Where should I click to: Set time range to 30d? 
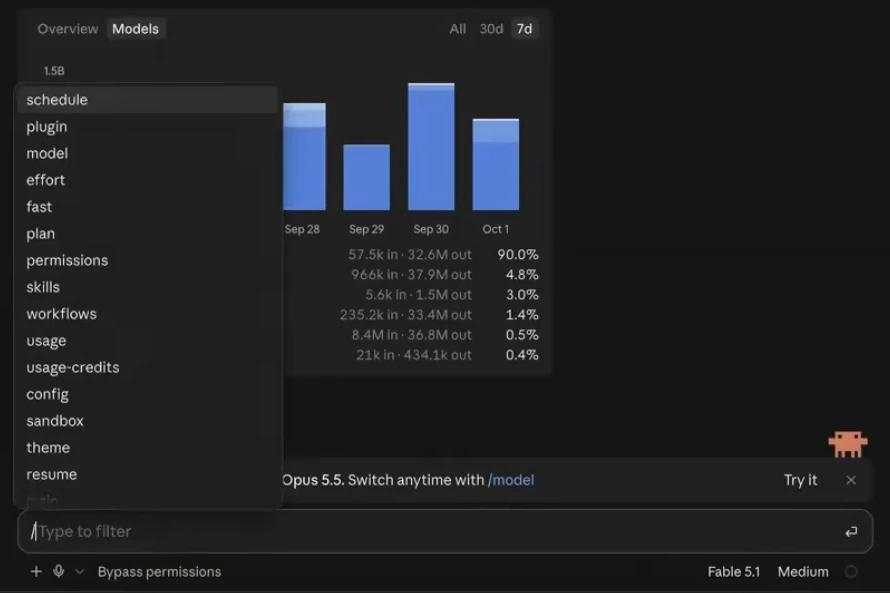(x=491, y=29)
